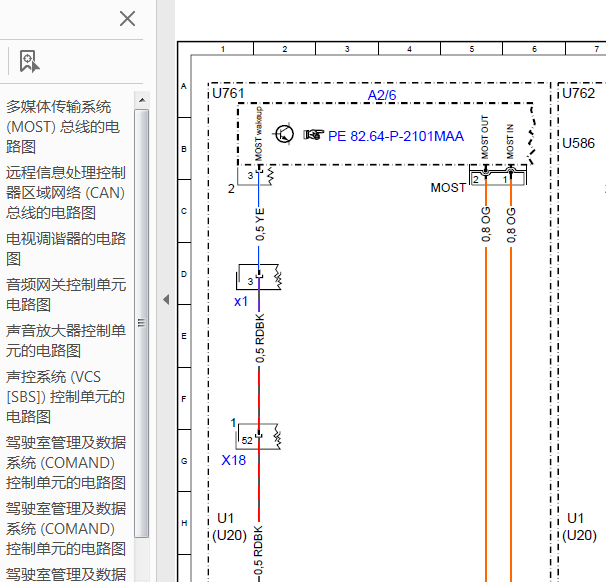Click pin 52 on connector X18
606x582 pixels.
click(247, 440)
